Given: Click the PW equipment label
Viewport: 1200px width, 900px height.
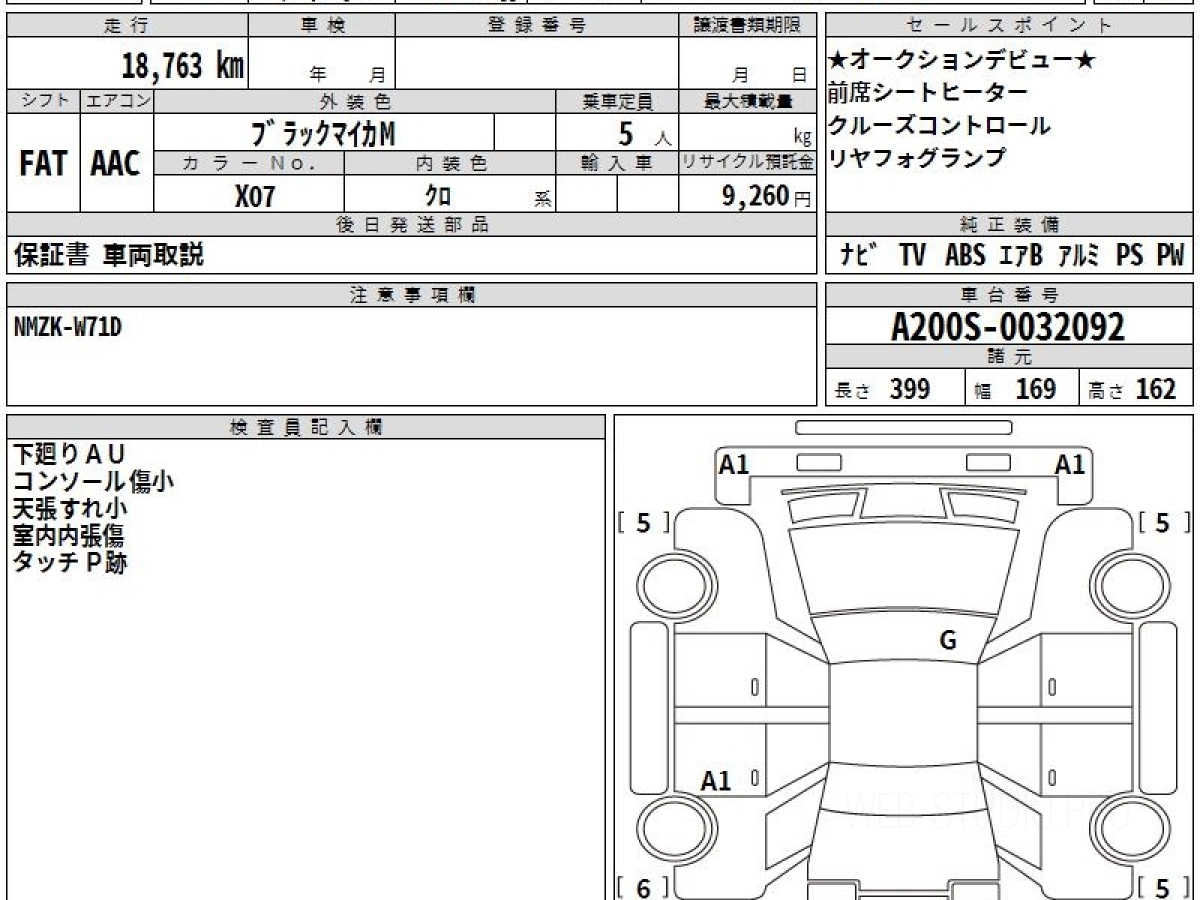Looking at the screenshot, I should pyautogui.click(x=1170, y=256).
